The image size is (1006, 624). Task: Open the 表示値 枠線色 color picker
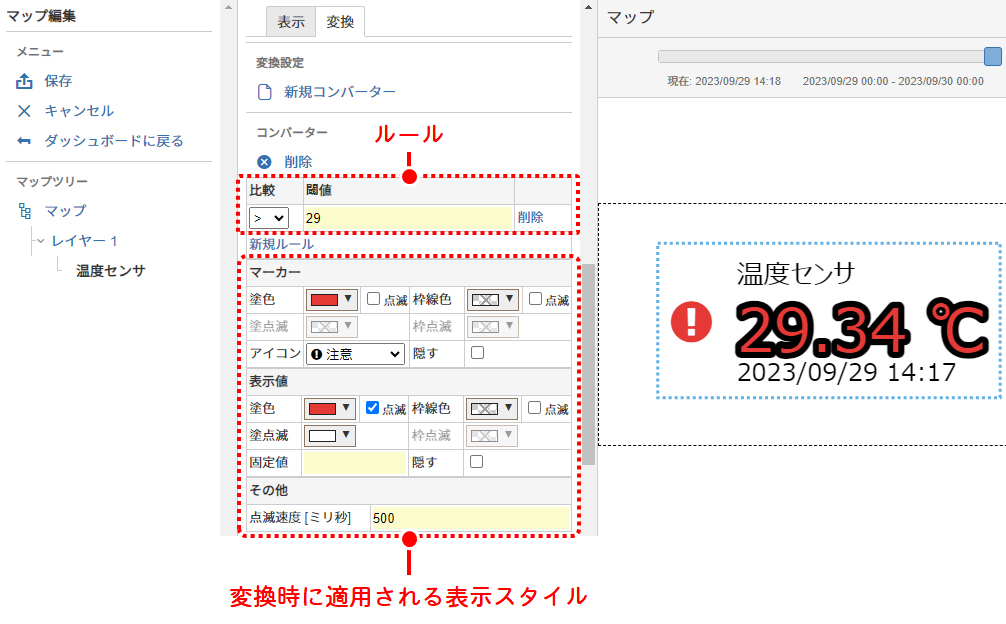[491, 409]
